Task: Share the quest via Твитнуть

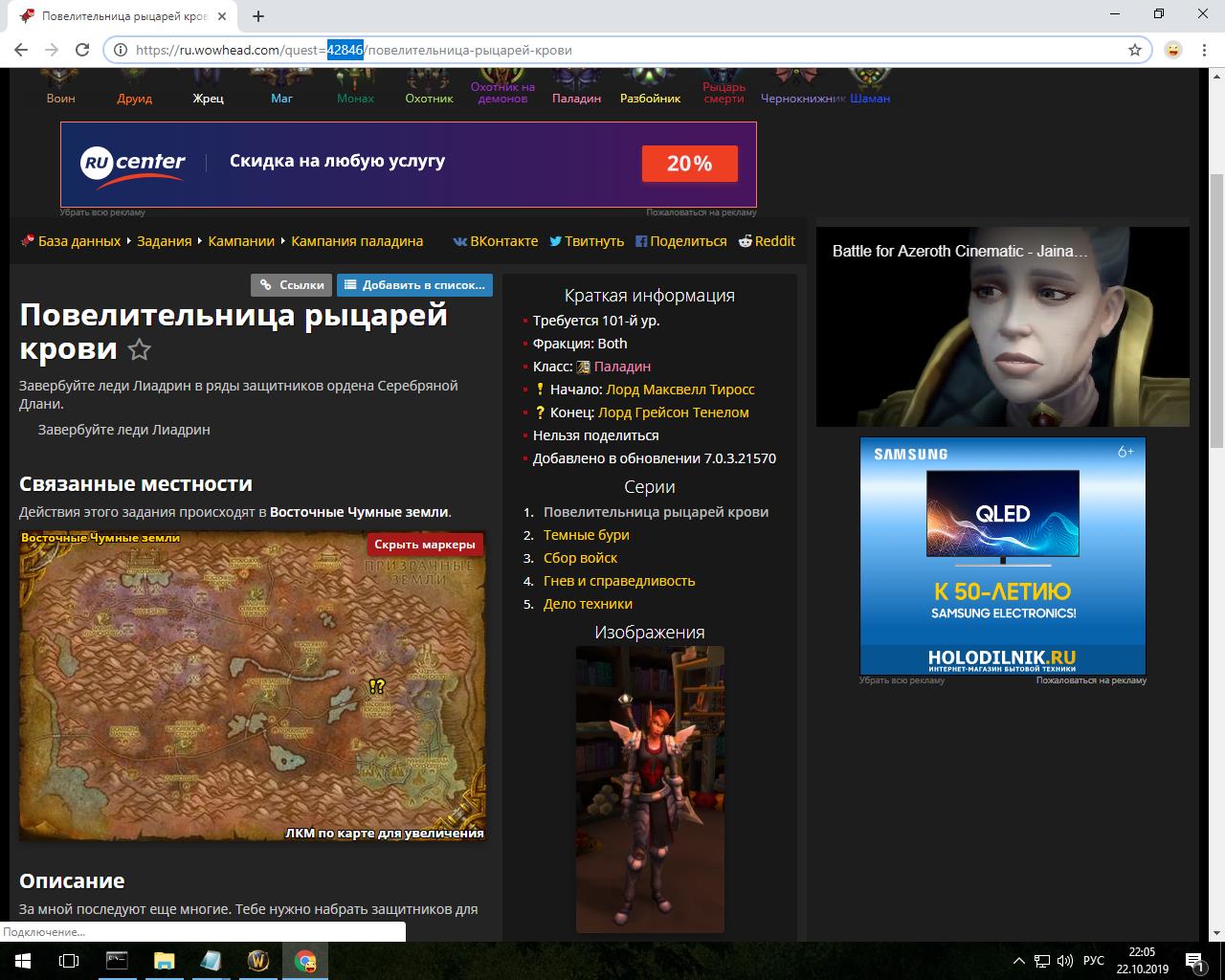Action: tap(586, 241)
